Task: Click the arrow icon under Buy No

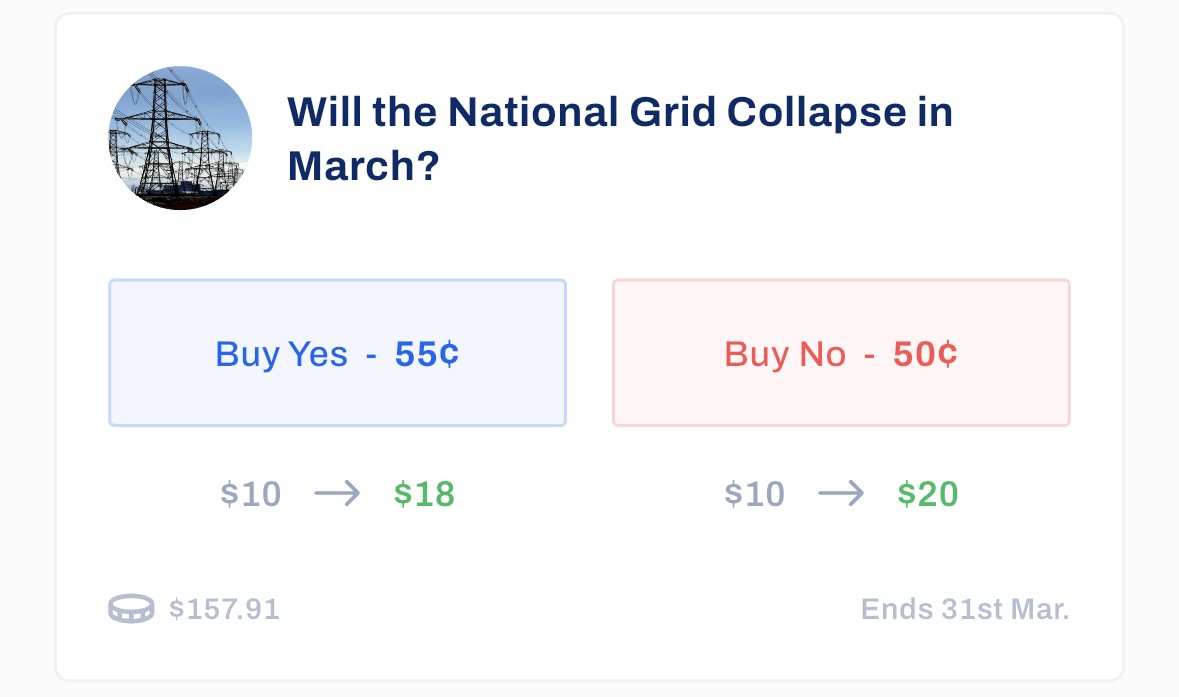Action: (841, 494)
